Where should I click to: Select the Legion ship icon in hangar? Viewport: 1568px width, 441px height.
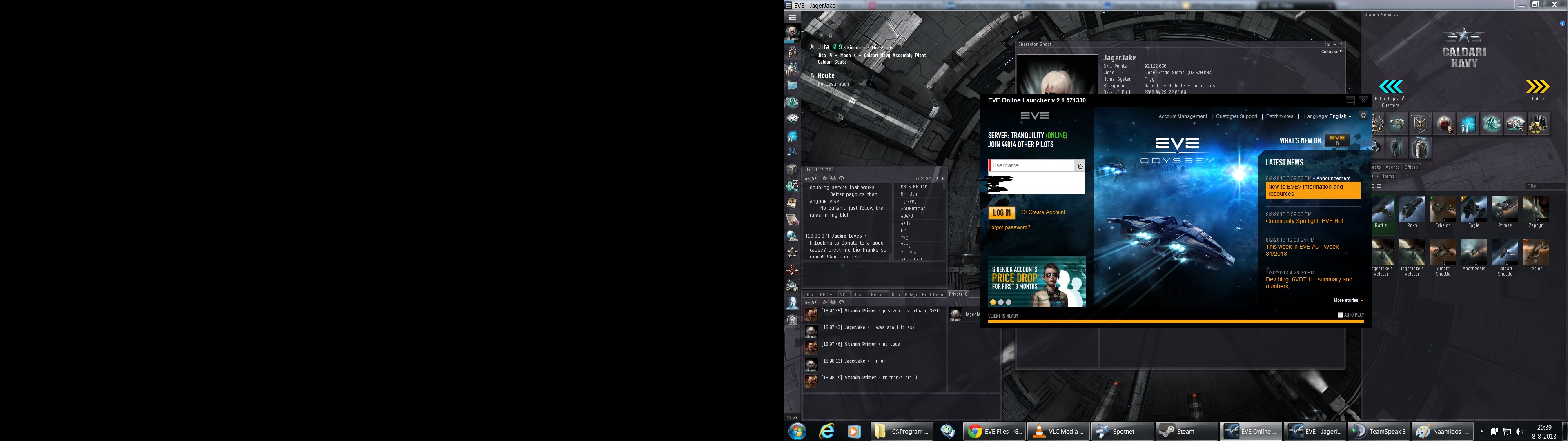click(1536, 252)
